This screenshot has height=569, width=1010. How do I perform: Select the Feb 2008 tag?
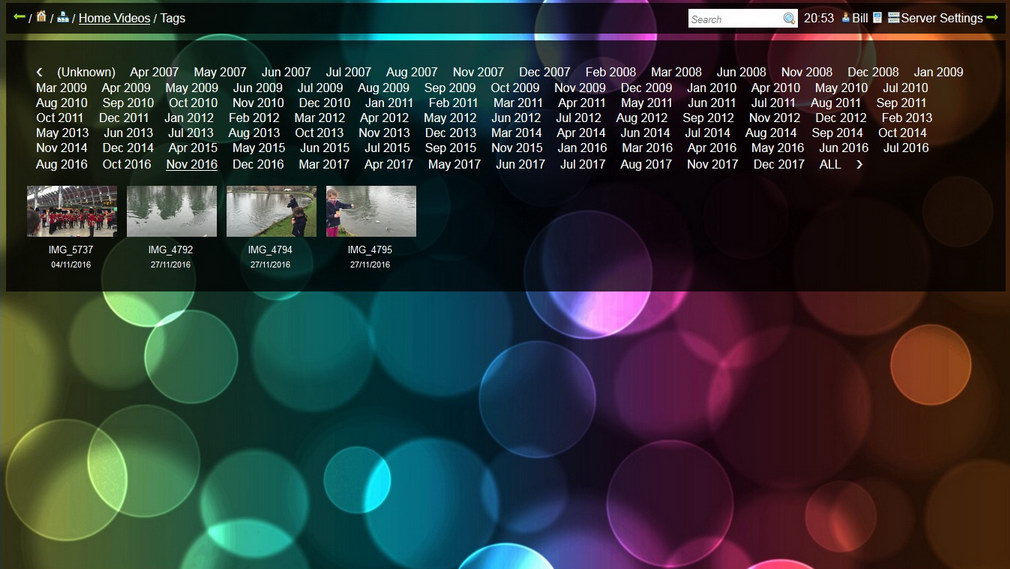coord(610,72)
